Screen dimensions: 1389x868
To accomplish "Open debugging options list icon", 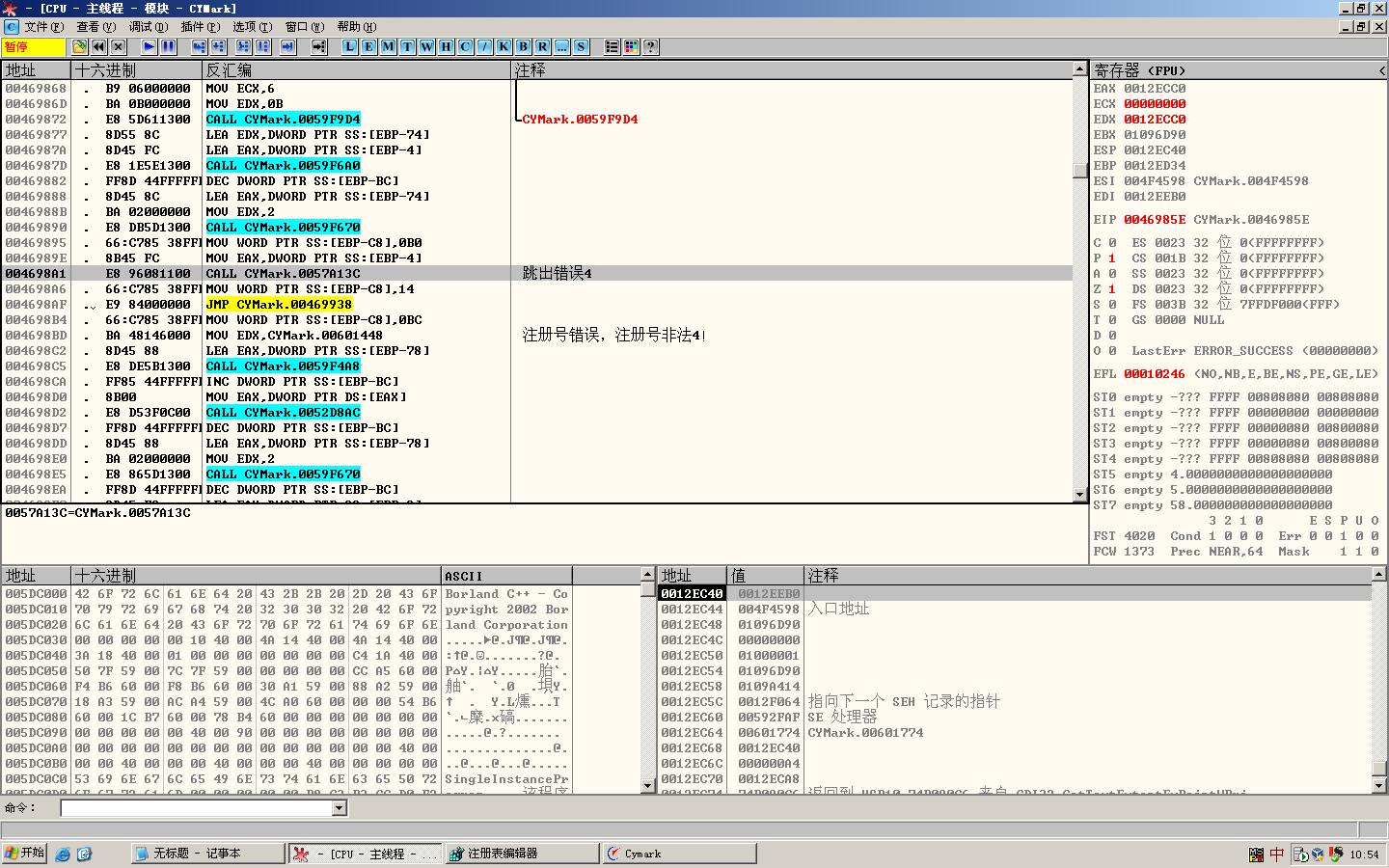I will click(612, 46).
